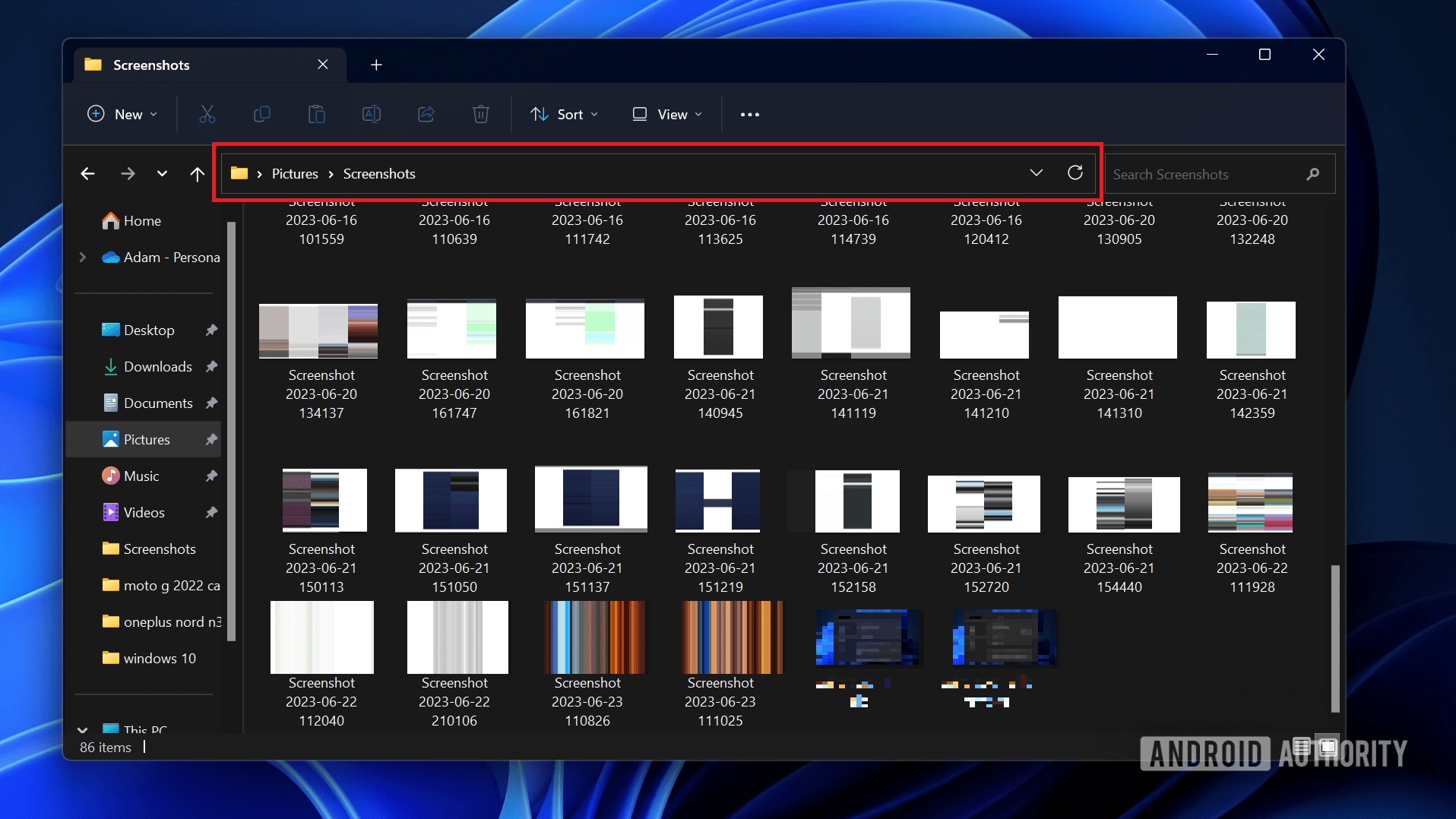This screenshot has height=819, width=1456.
Task: Go up one folder level with the up arrow
Action: click(198, 174)
